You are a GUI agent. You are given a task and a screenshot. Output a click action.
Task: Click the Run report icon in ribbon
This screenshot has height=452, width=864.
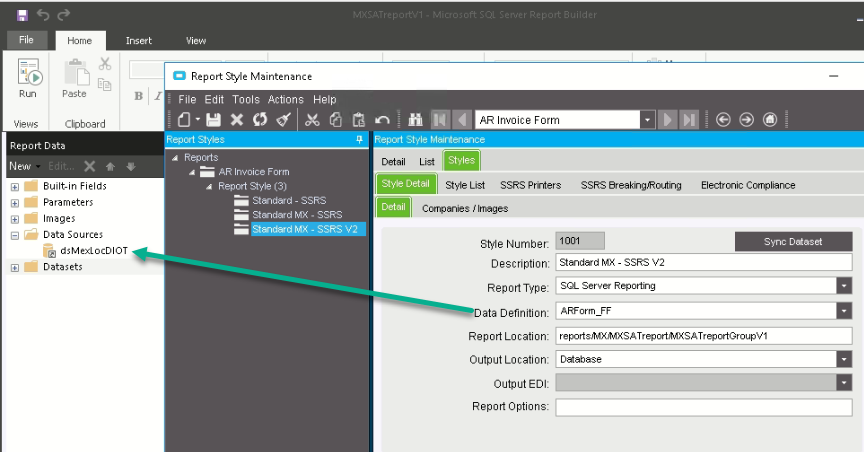tap(28, 73)
